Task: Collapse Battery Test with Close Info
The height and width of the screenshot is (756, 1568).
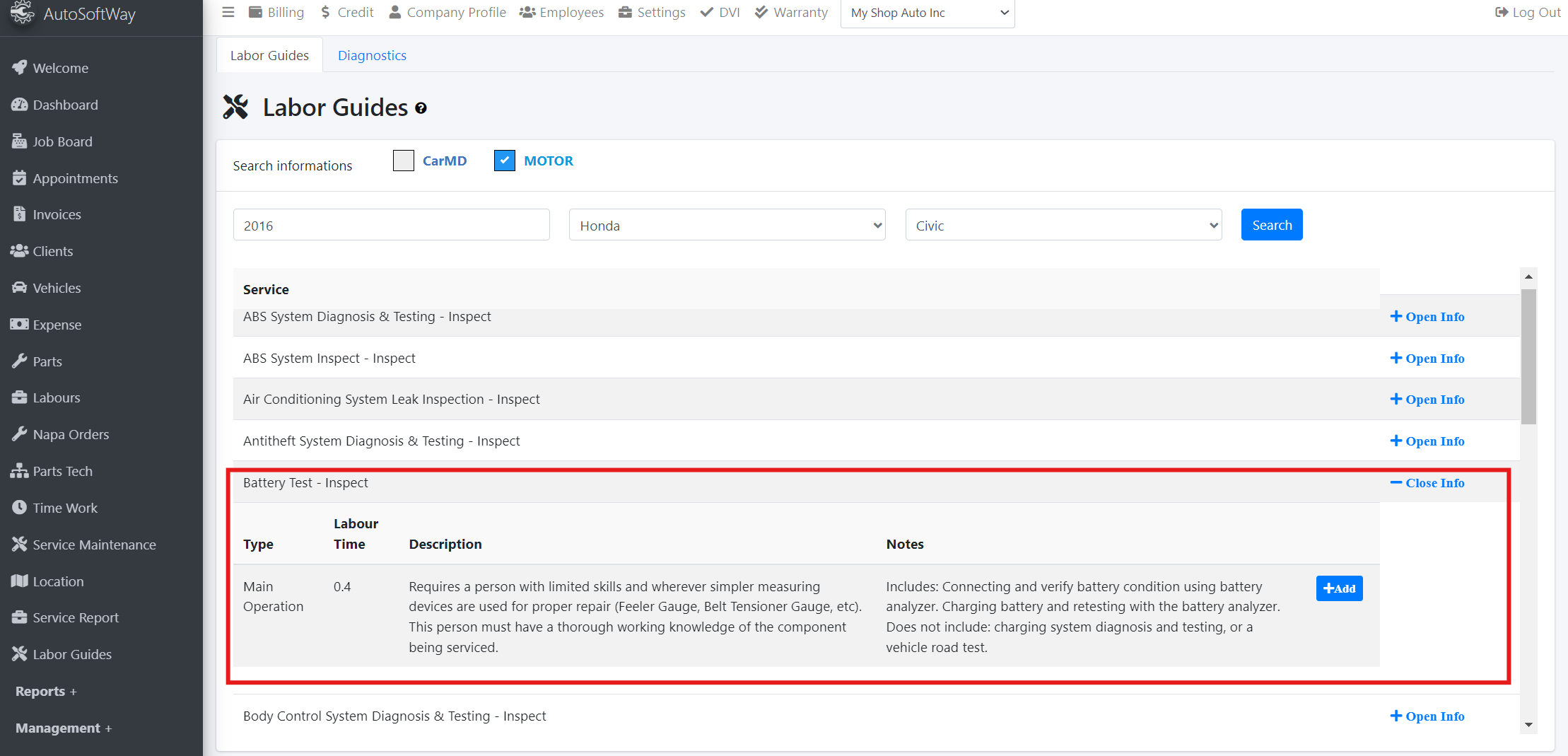Action: (1427, 483)
